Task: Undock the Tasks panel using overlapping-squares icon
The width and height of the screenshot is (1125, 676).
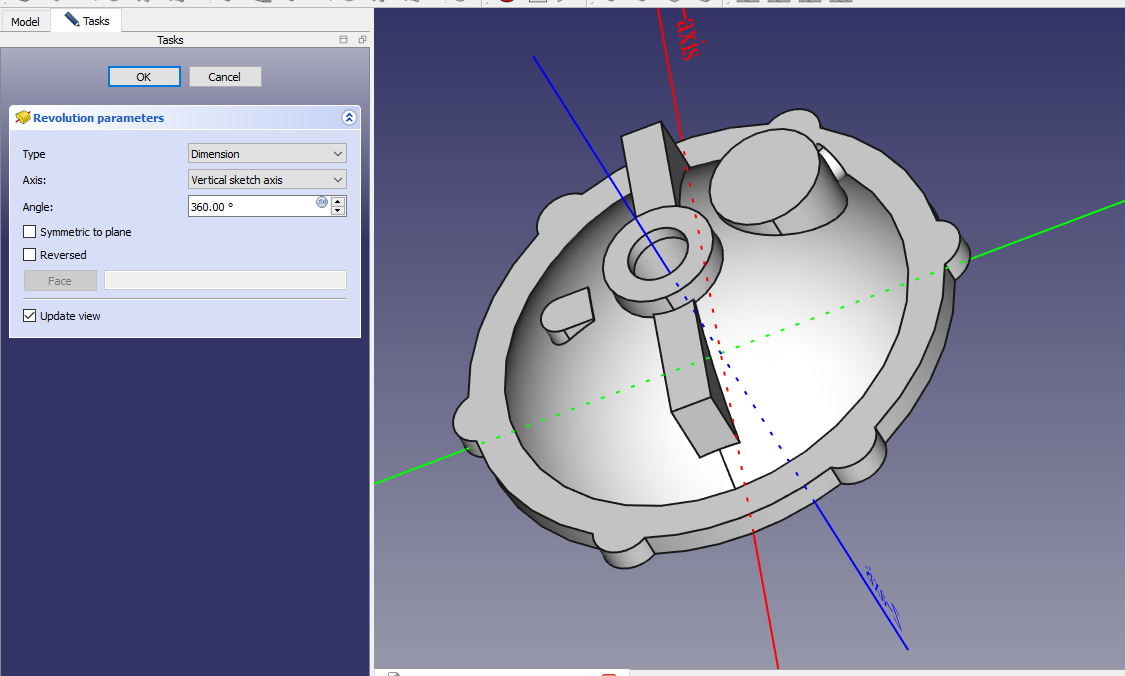Action: 361,40
